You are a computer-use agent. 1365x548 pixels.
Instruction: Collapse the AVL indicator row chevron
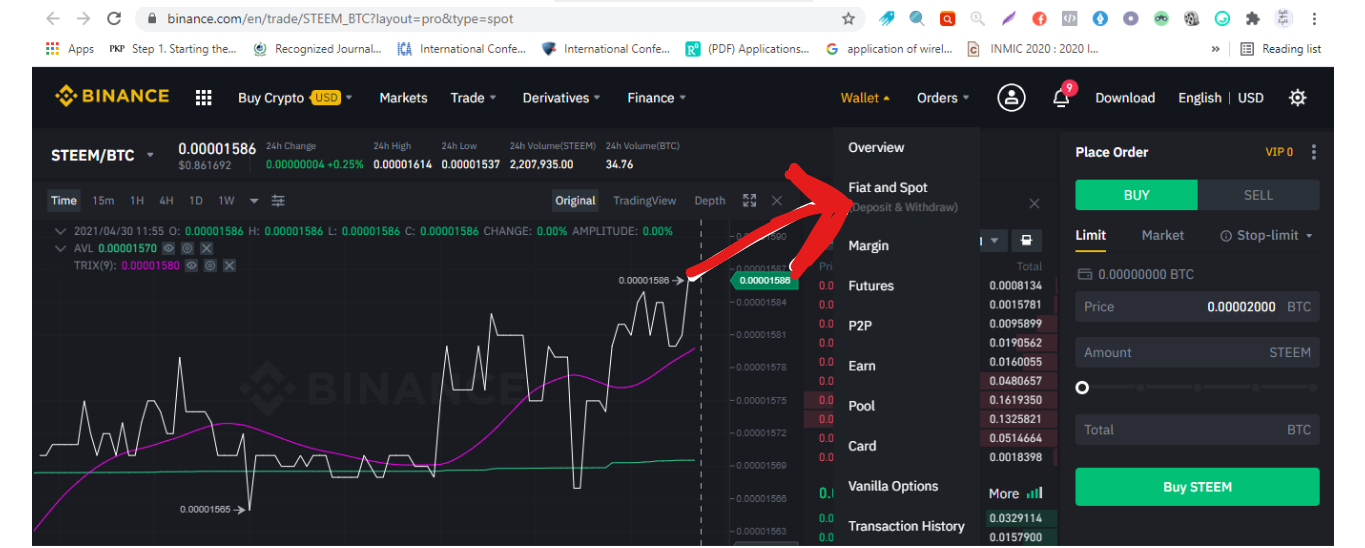tap(62, 248)
